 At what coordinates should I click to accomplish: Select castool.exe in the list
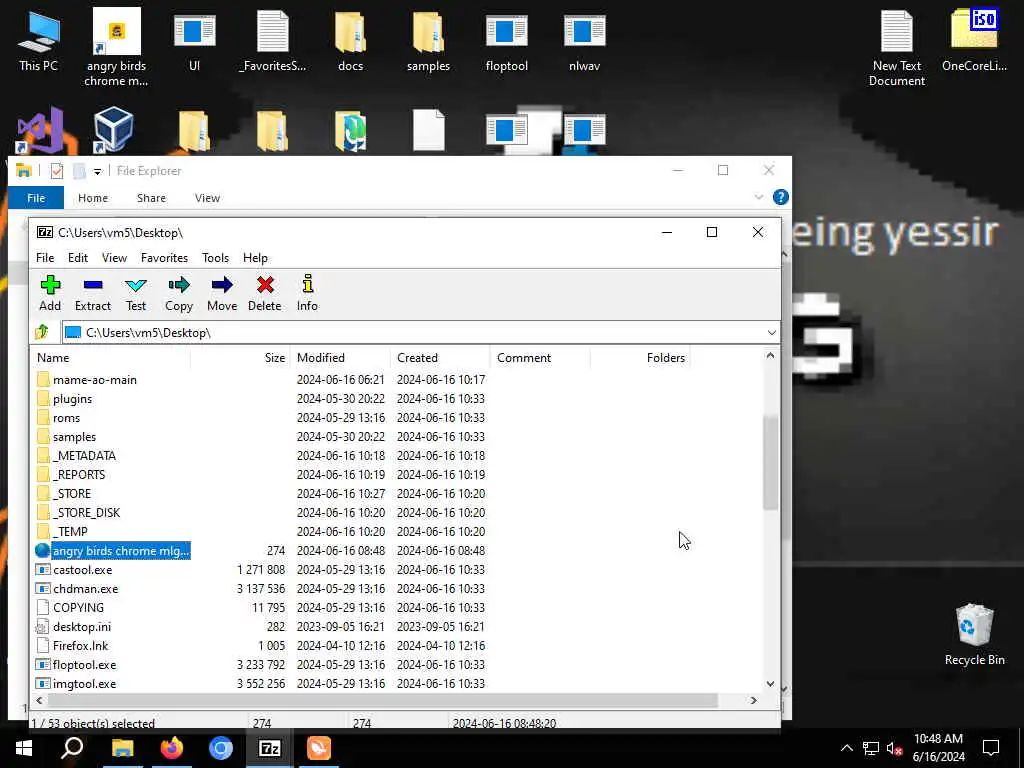click(82, 569)
